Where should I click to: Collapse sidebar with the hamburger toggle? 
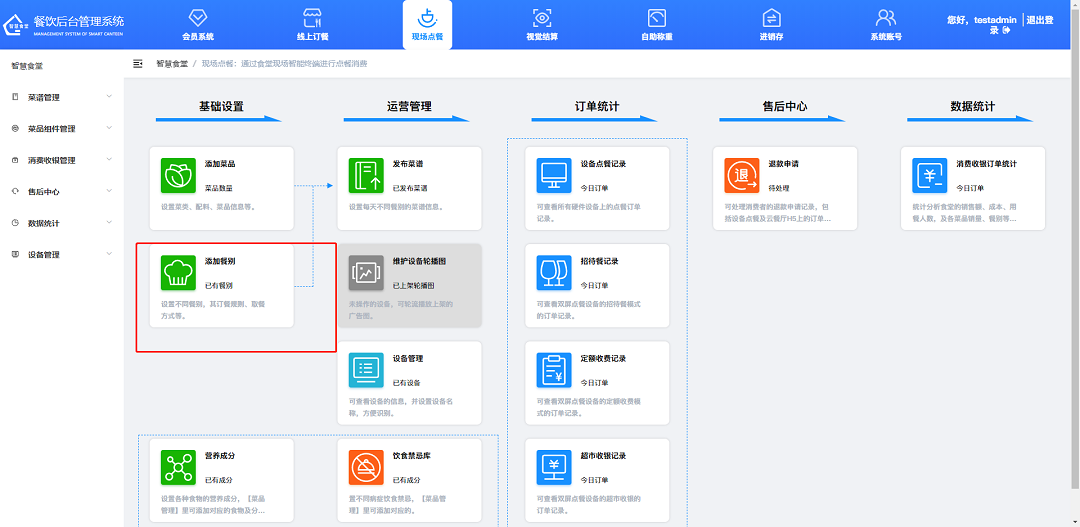coord(138,64)
